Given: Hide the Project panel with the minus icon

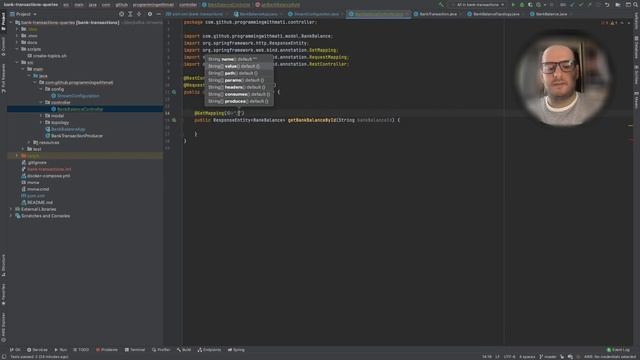Looking at the screenshot, I should click(159, 14).
